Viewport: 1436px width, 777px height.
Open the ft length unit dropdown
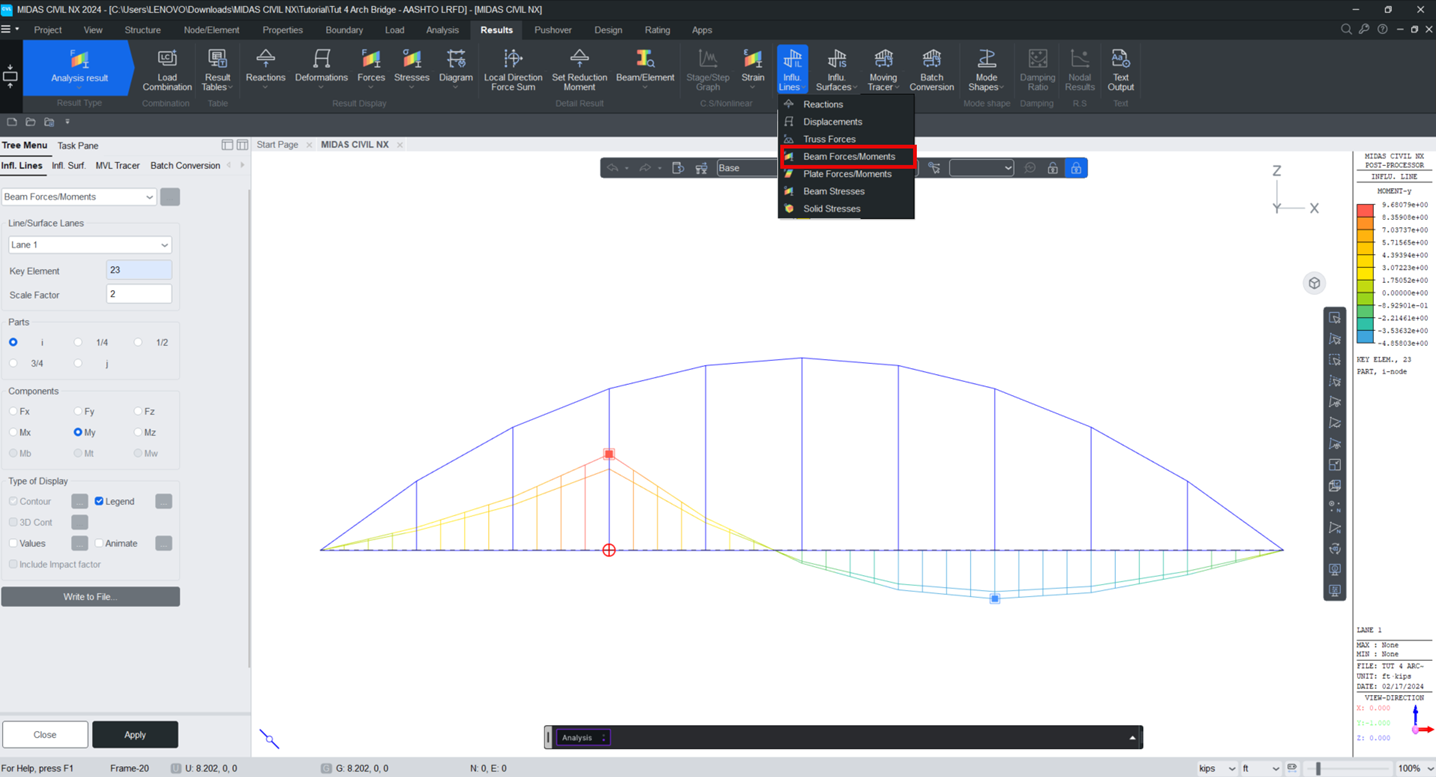[1260, 768]
